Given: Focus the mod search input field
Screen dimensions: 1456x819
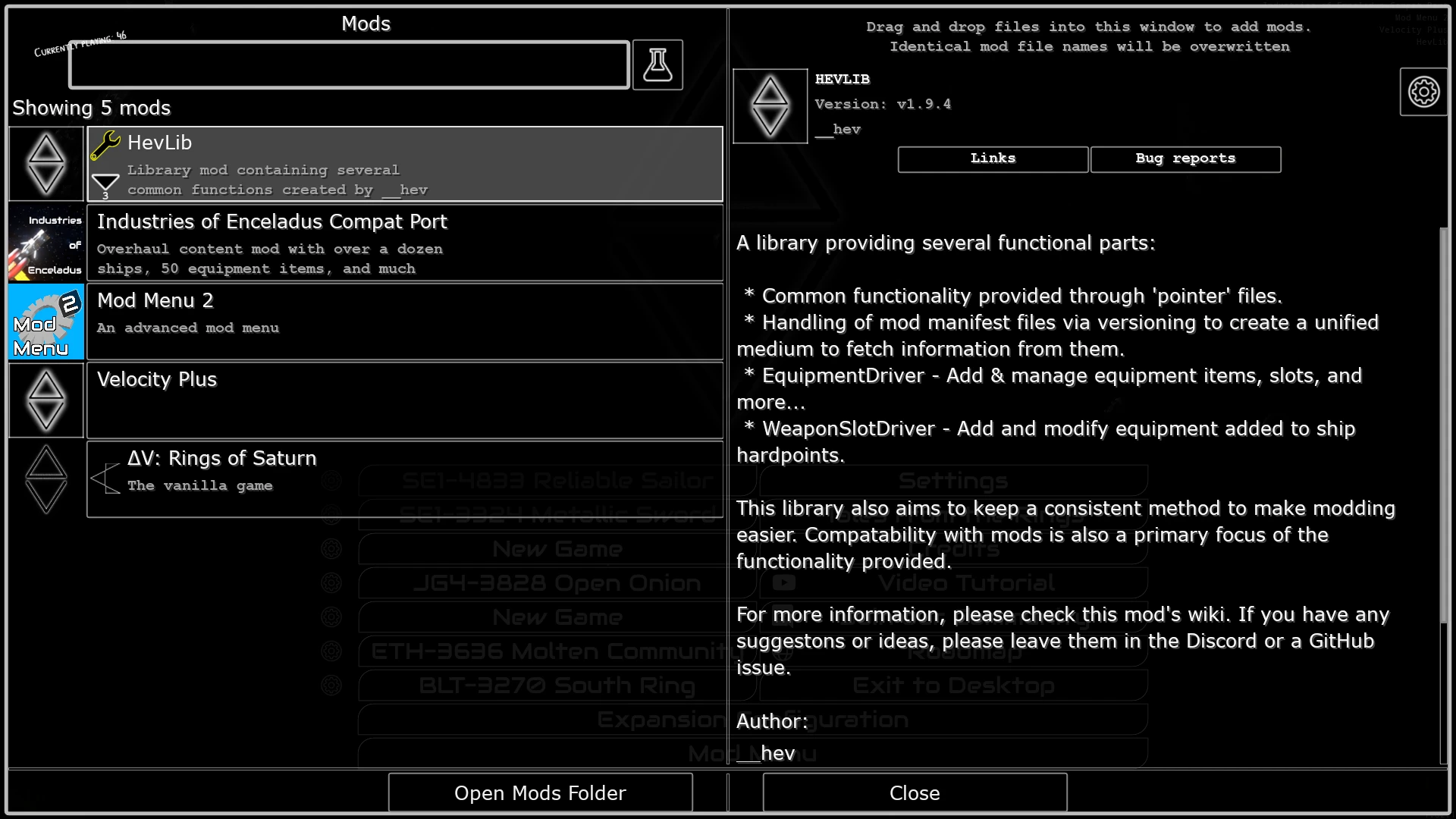Looking at the screenshot, I should click(x=349, y=65).
